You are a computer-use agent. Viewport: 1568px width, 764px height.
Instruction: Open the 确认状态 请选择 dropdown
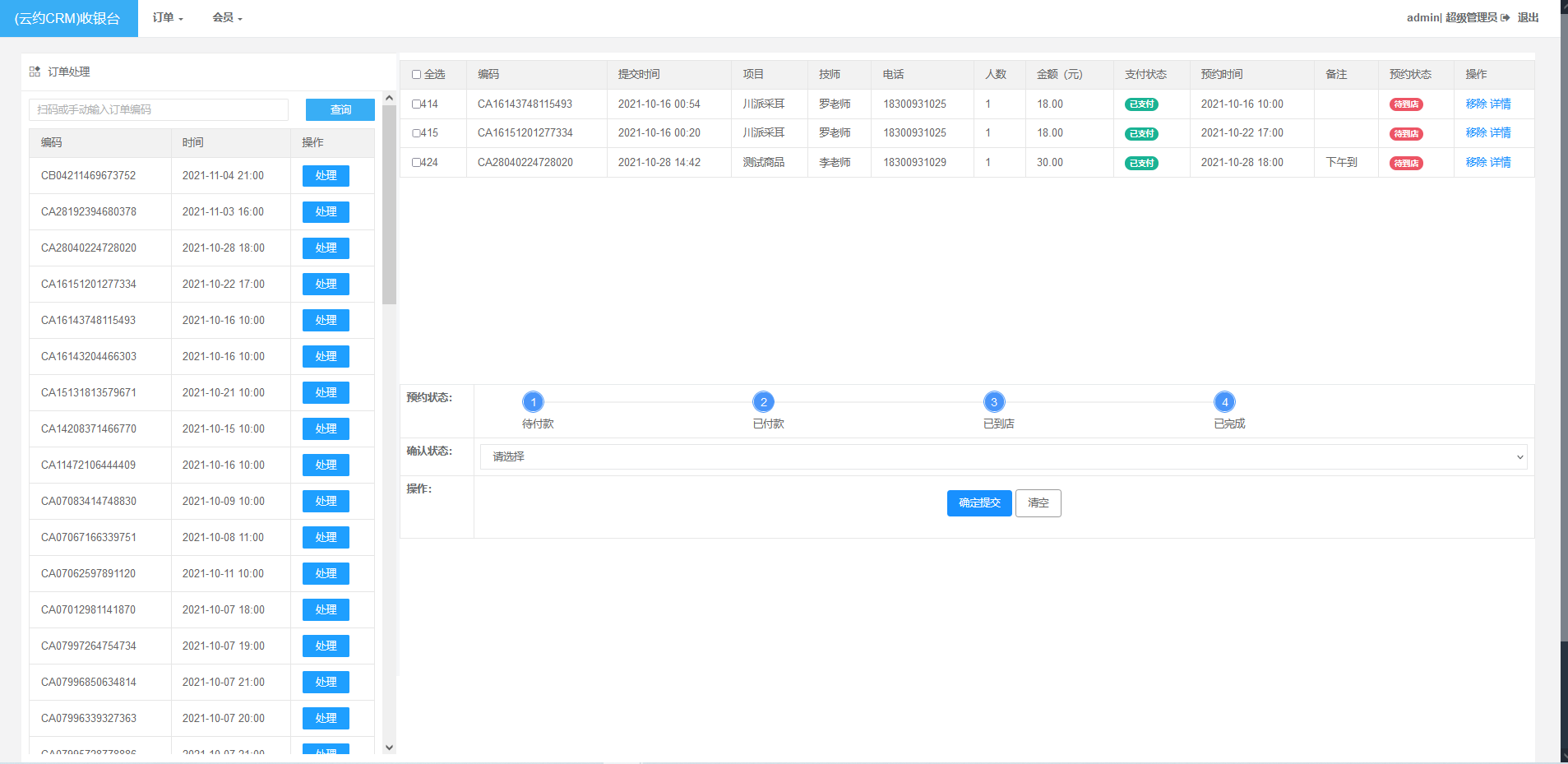pyautogui.click(x=1003, y=456)
